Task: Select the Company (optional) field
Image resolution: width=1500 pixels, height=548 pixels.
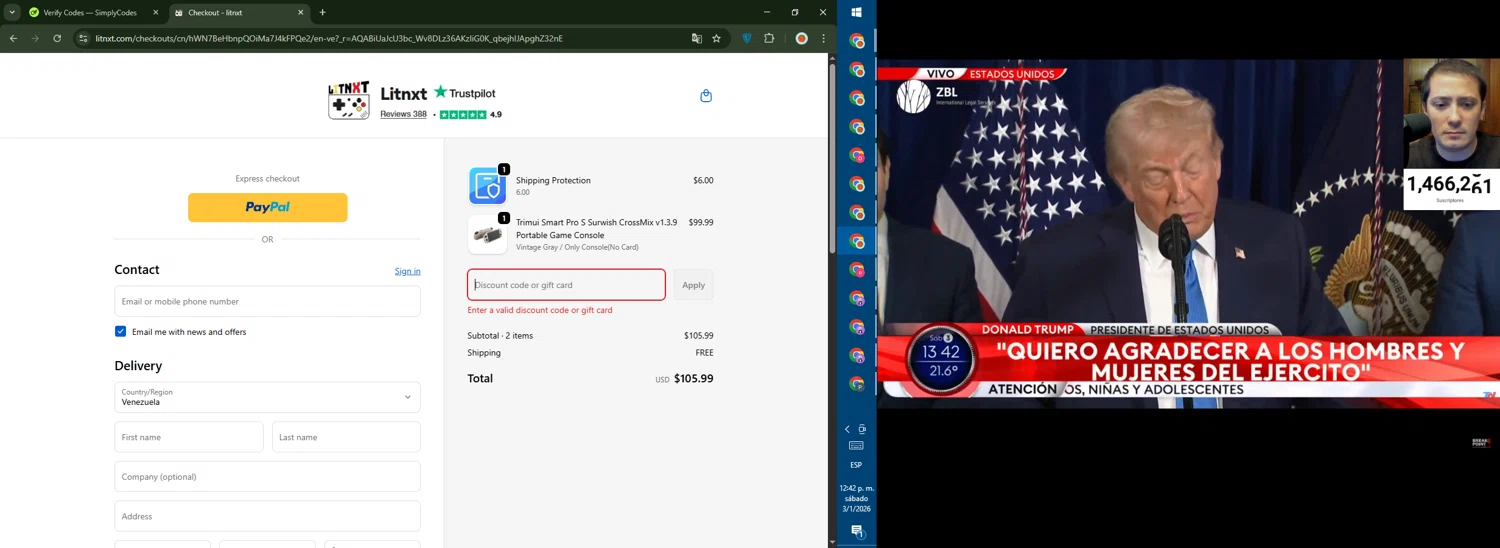Action: point(267,476)
